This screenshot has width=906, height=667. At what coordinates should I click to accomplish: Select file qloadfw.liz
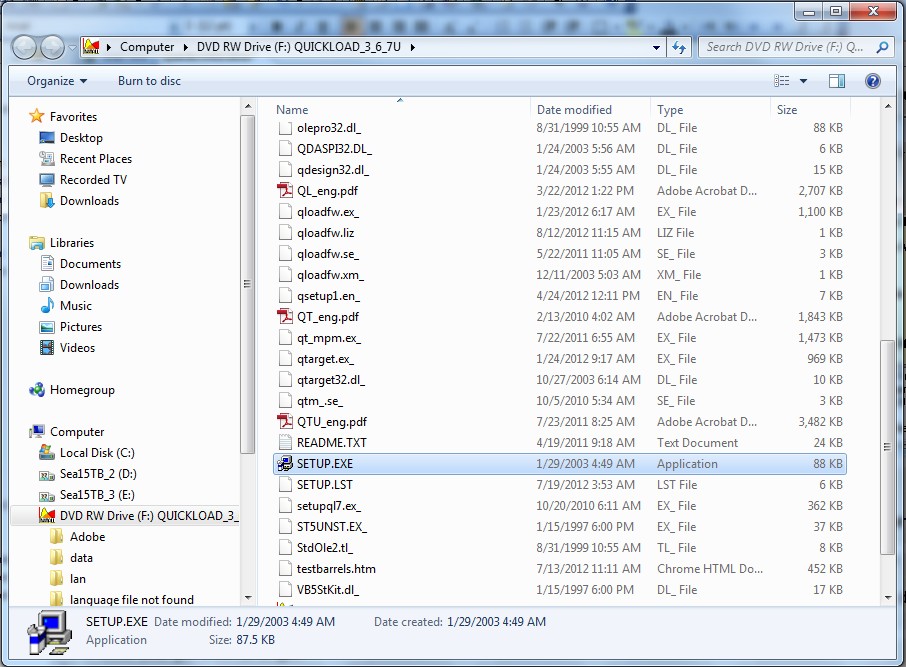click(x=325, y=233)
